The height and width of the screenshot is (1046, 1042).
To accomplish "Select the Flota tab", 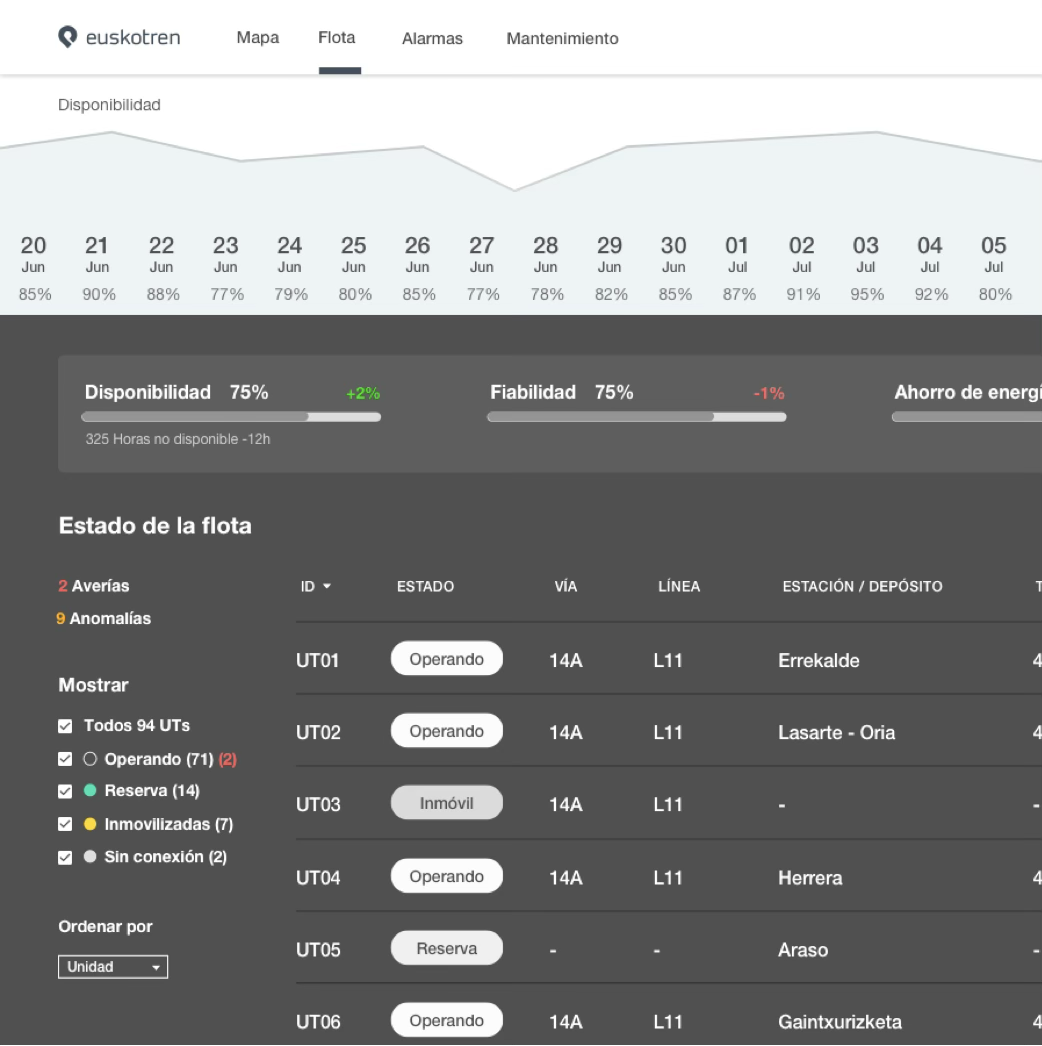I will 336,38.
